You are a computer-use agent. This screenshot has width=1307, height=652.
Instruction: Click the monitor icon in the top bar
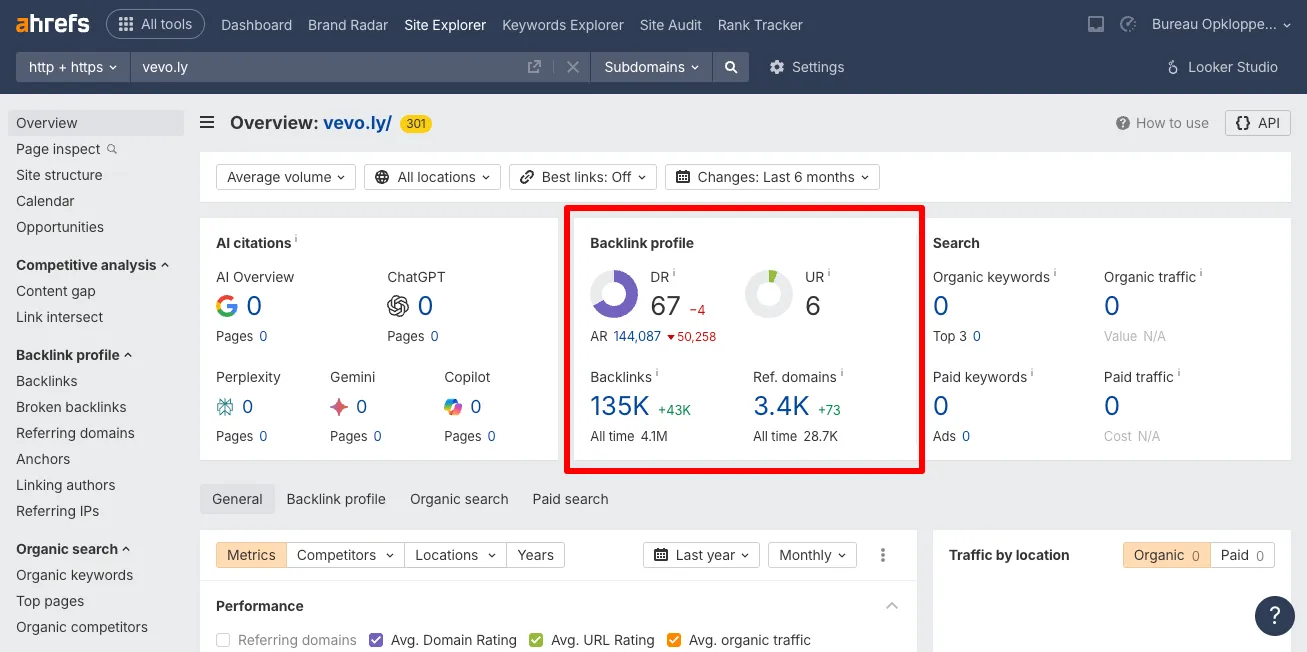point(1096,24)
